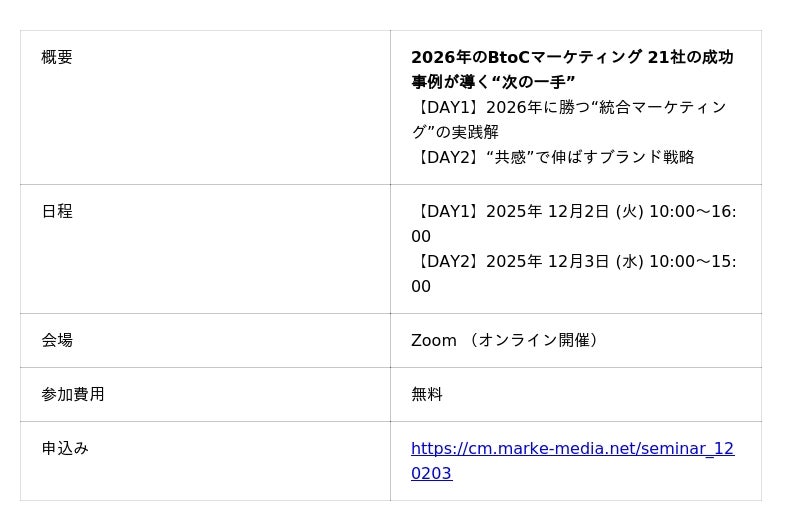Click the blank space right of 無料
Screen dimensions: 800x531
600,394
